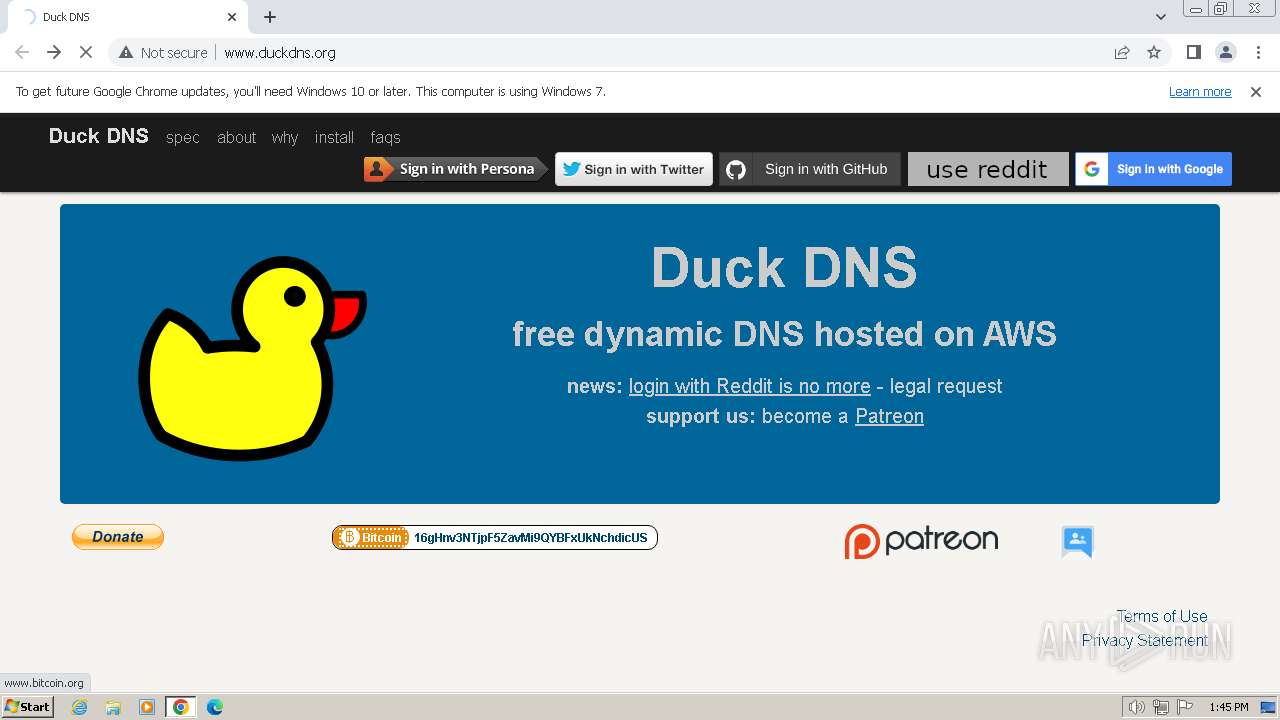Open Windows Media Player from taskbar

(147, 707)
